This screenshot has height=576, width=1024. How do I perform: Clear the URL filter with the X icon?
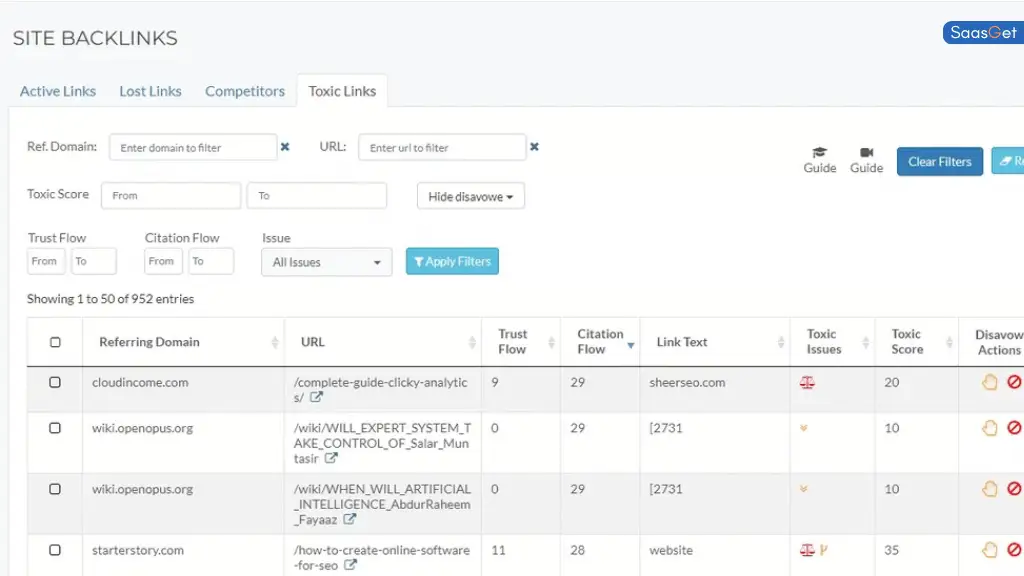point(534,147)
